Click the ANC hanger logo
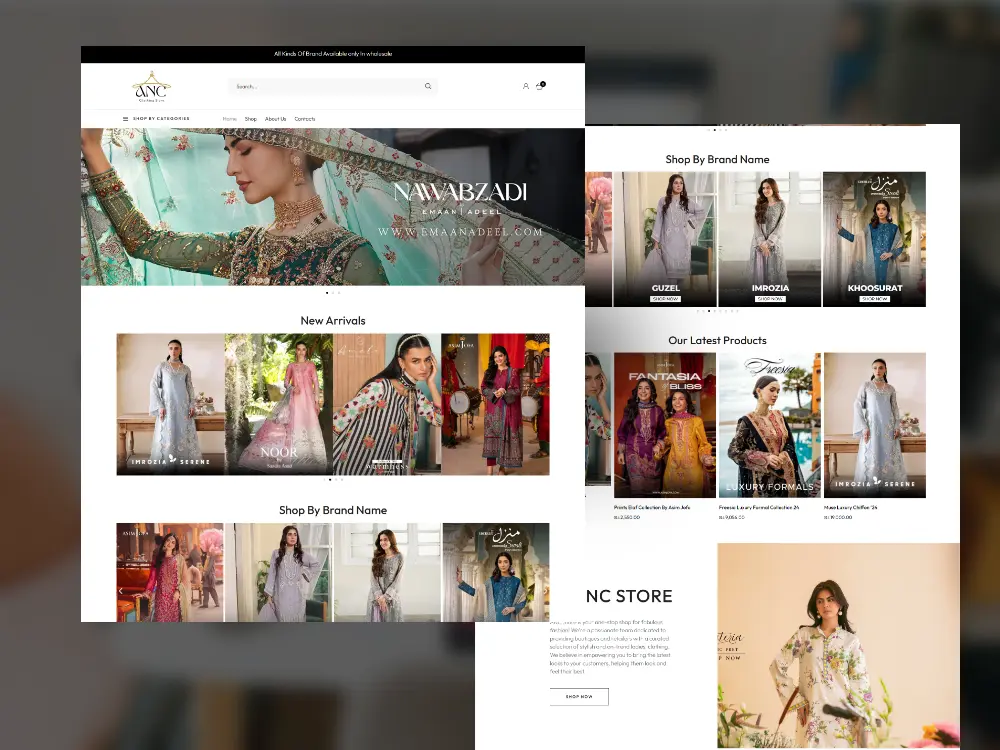This screenshot has width=1000, height=750. tap(151, 87)
